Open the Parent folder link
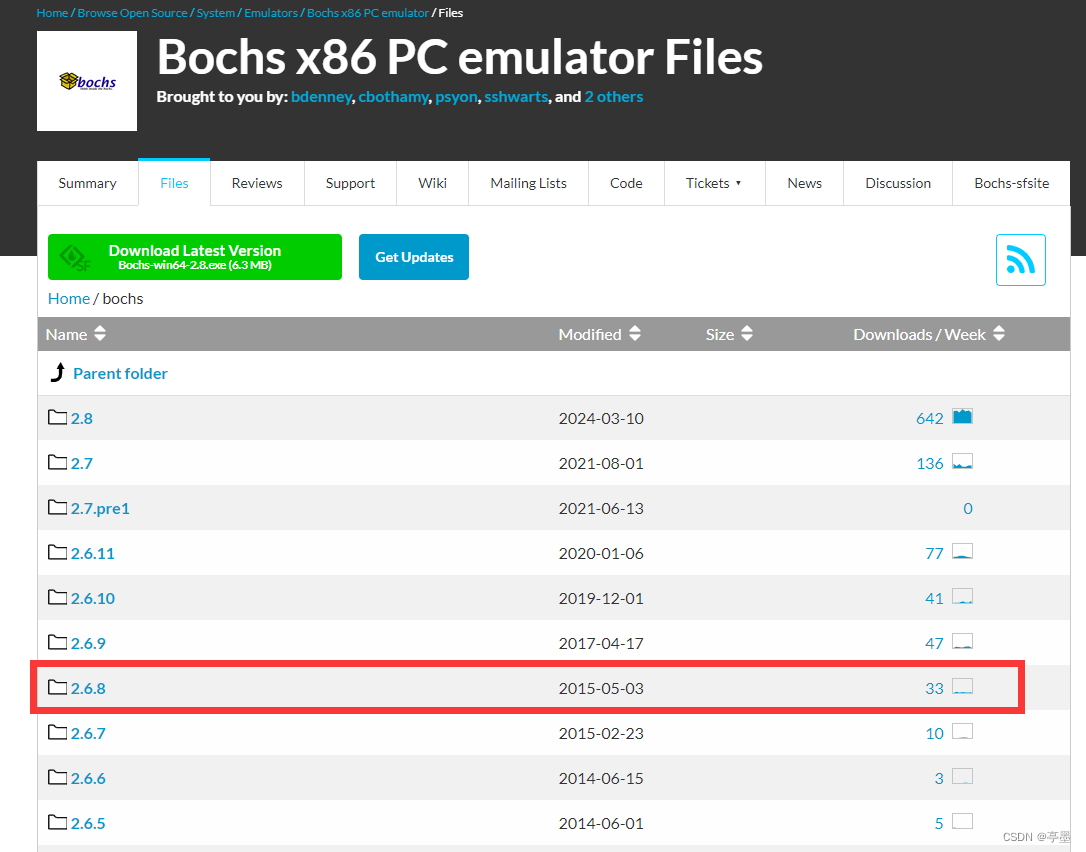1086x852 pixels. click(121, 373)
